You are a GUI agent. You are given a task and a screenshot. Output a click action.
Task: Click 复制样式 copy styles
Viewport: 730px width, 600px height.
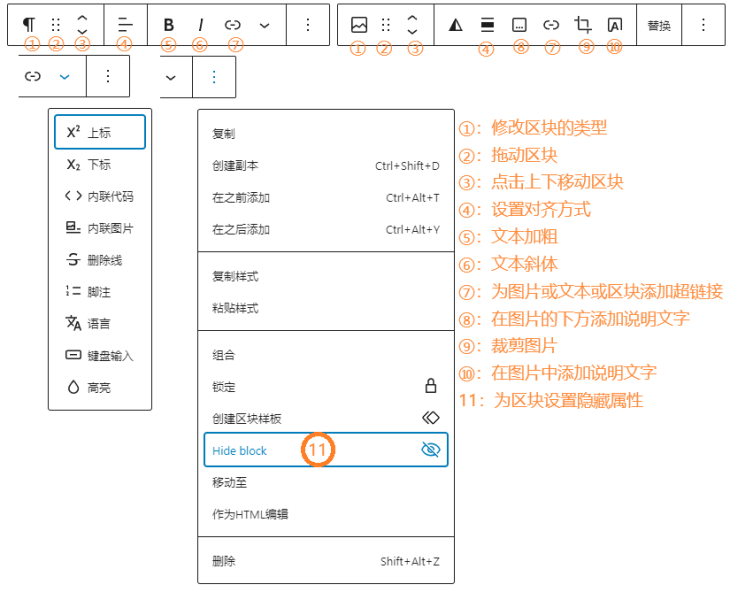(326, 276)
